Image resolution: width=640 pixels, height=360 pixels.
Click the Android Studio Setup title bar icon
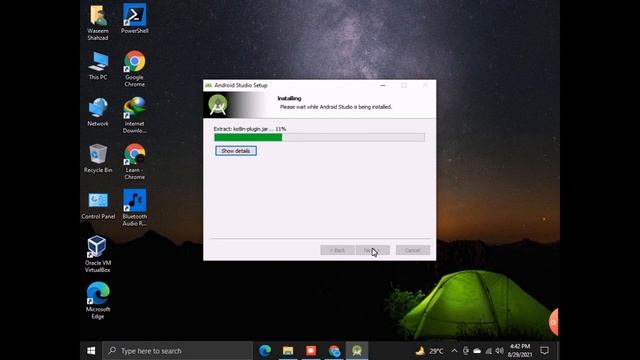[x=209, y=85]
